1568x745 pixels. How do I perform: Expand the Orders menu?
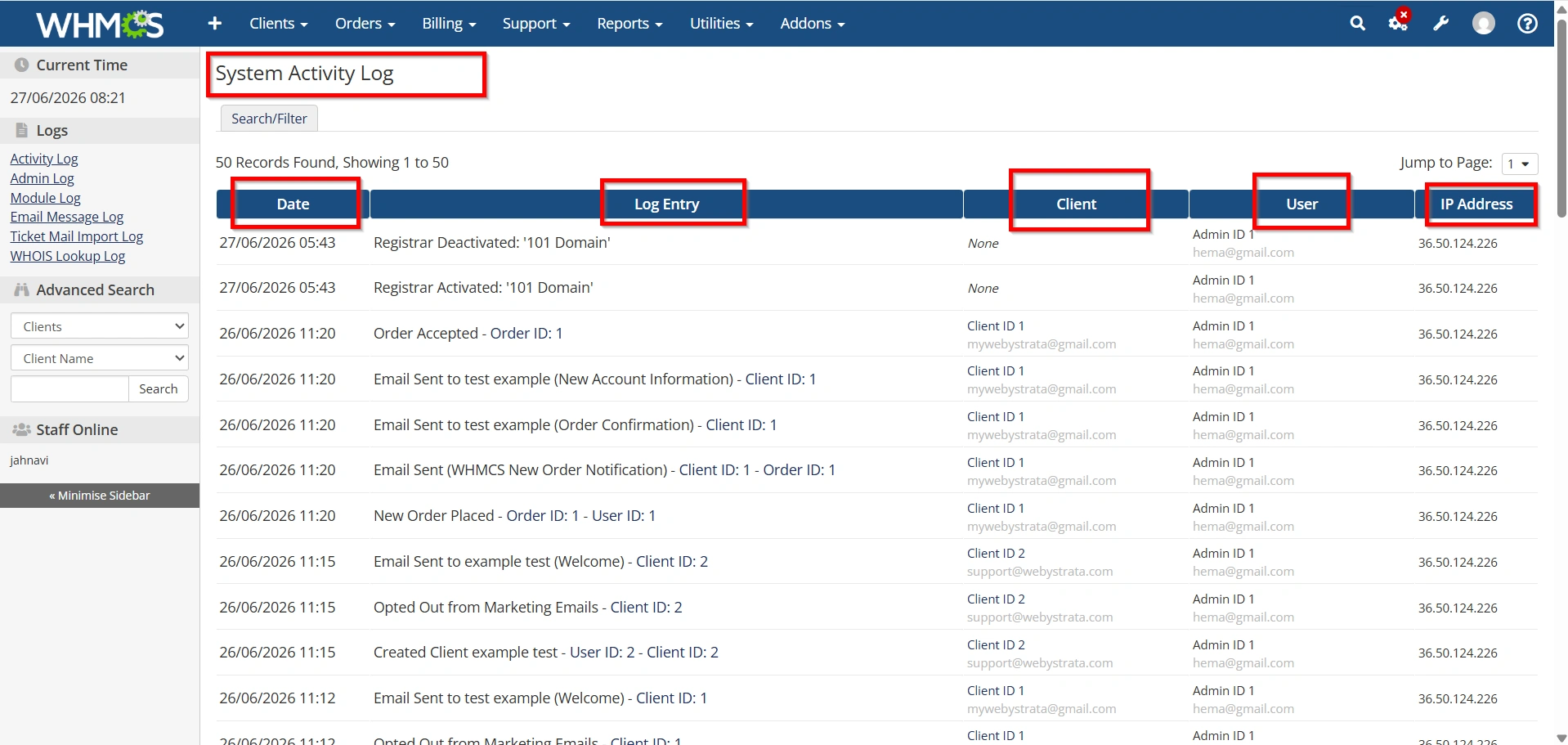point(365,24)
